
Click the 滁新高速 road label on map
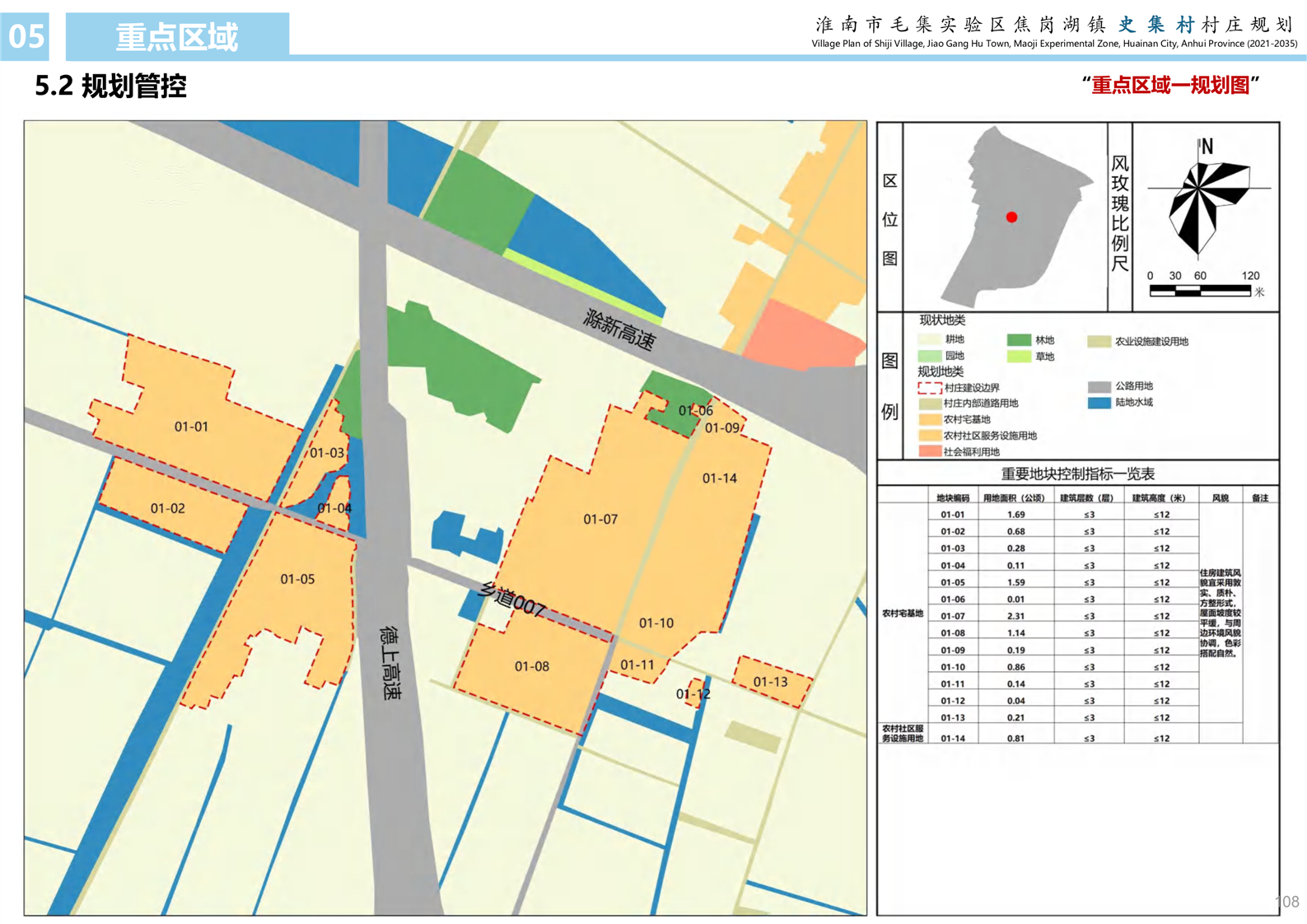tap(619, 330)
